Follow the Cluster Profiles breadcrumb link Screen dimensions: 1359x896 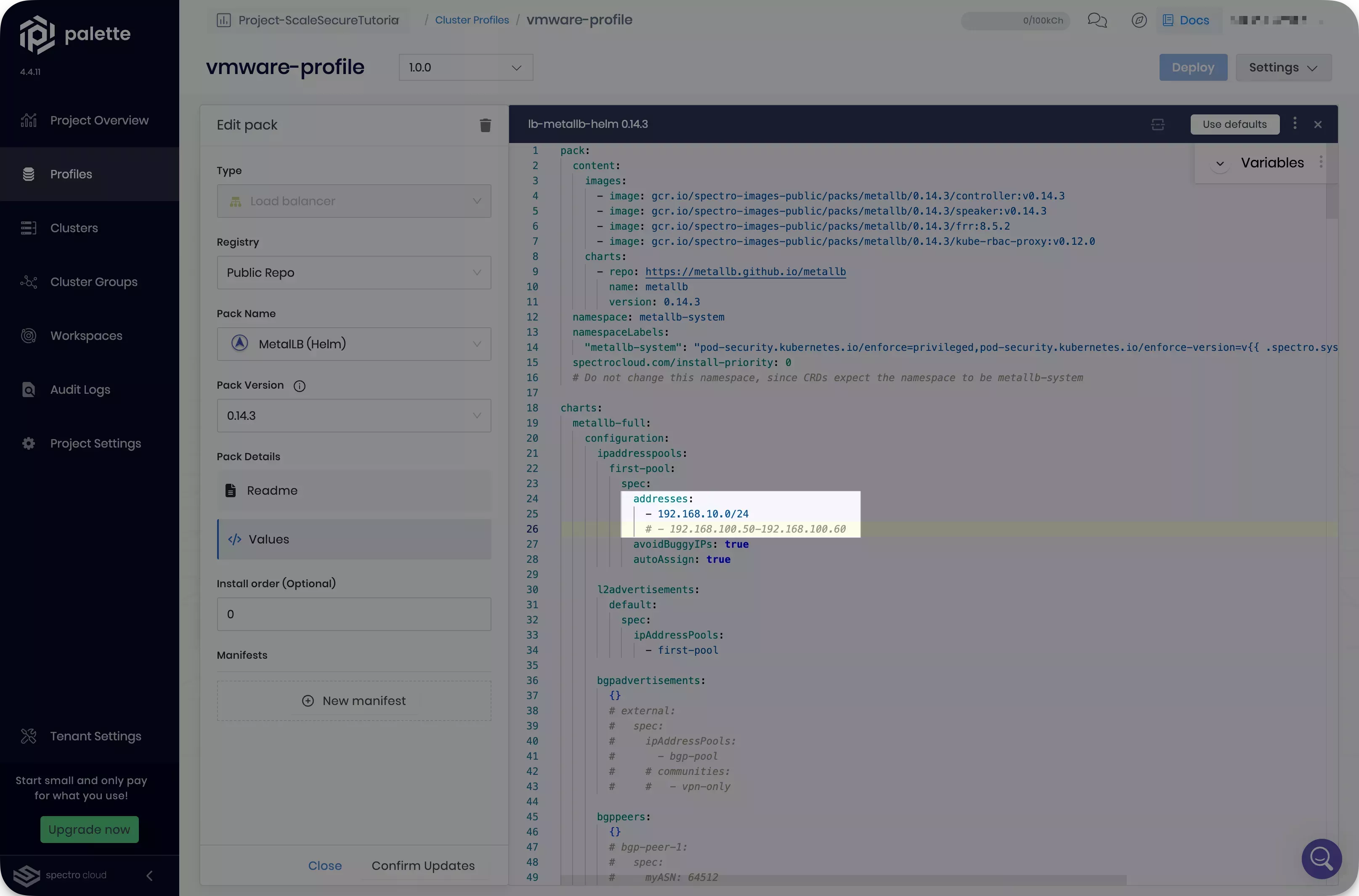(472, 20)
